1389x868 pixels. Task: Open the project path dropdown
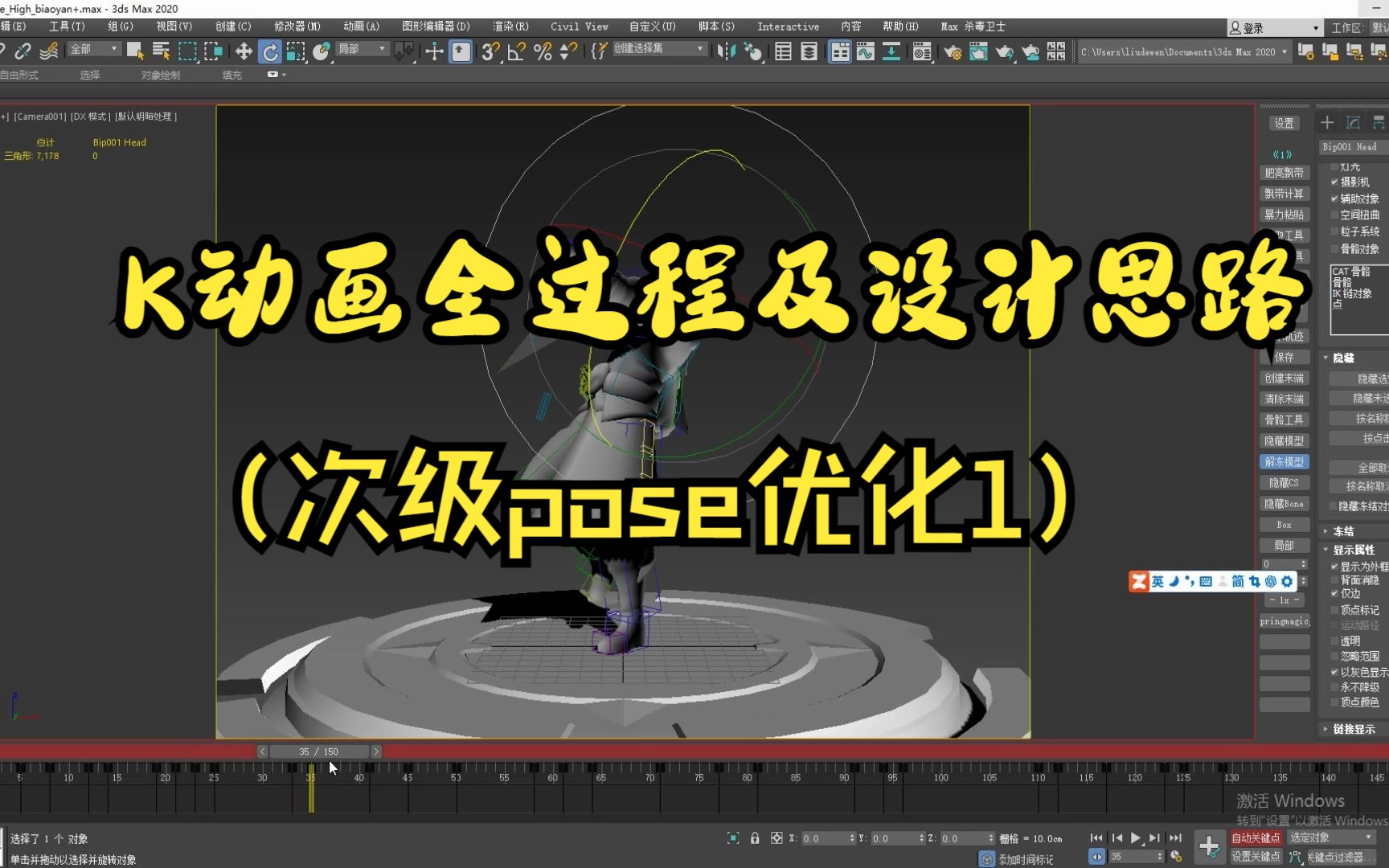coord(1184,51)
